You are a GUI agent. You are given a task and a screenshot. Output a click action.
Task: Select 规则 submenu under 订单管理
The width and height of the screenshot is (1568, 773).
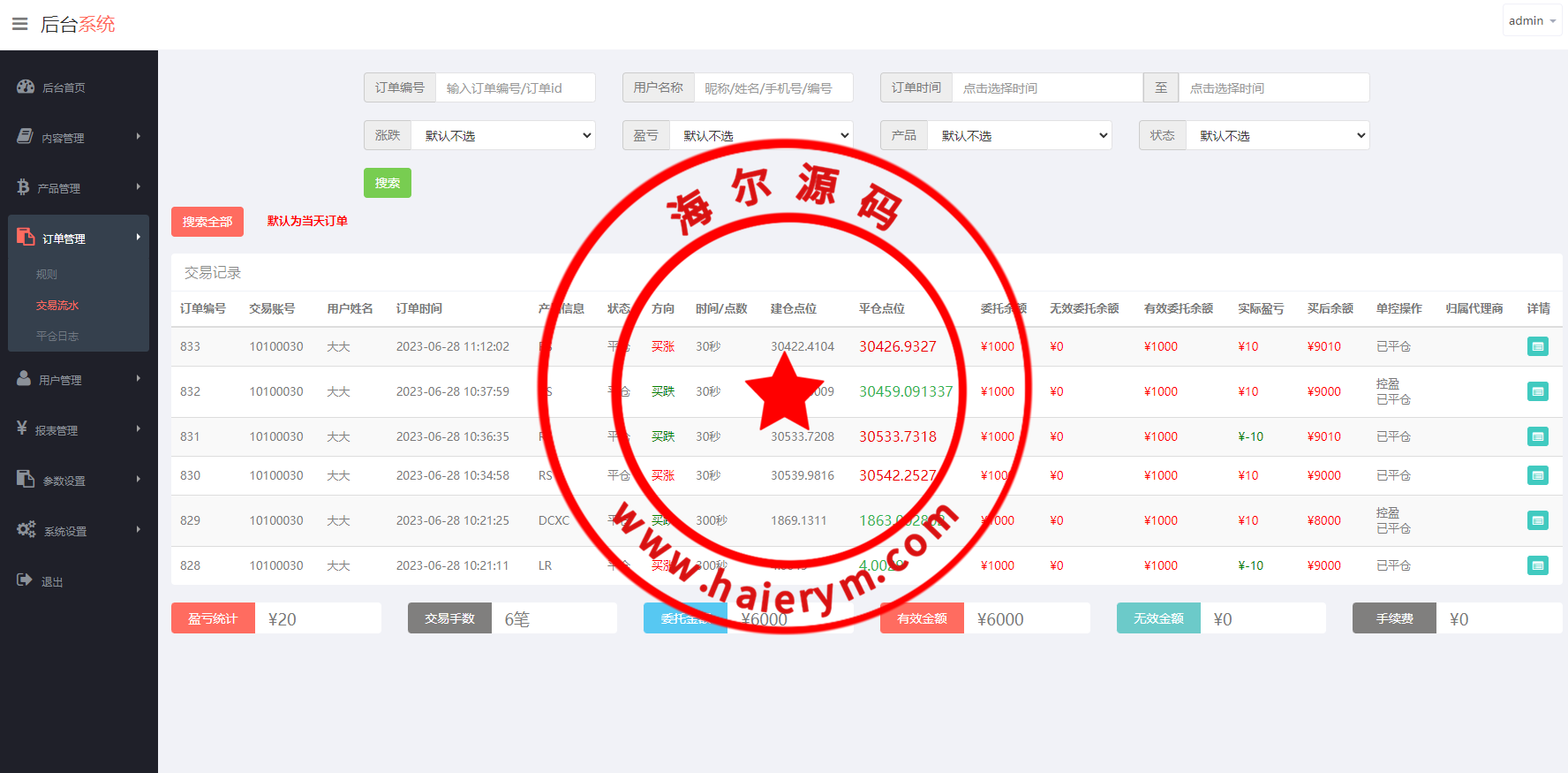(47, 274)
